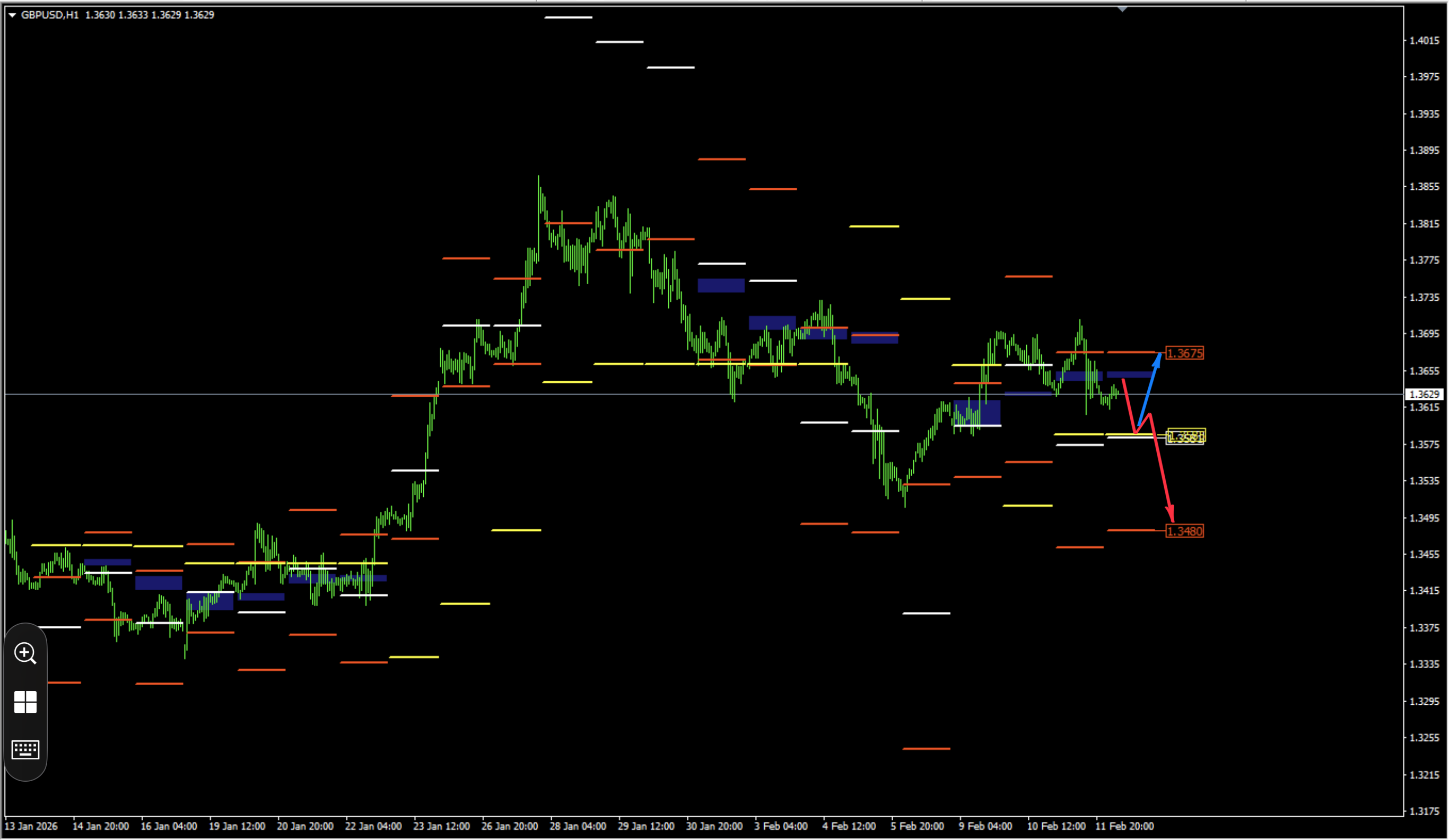The image size is (1449, 840).
Task: Click the 30 Jan 20:00 time label
Action: pos(714,826)
